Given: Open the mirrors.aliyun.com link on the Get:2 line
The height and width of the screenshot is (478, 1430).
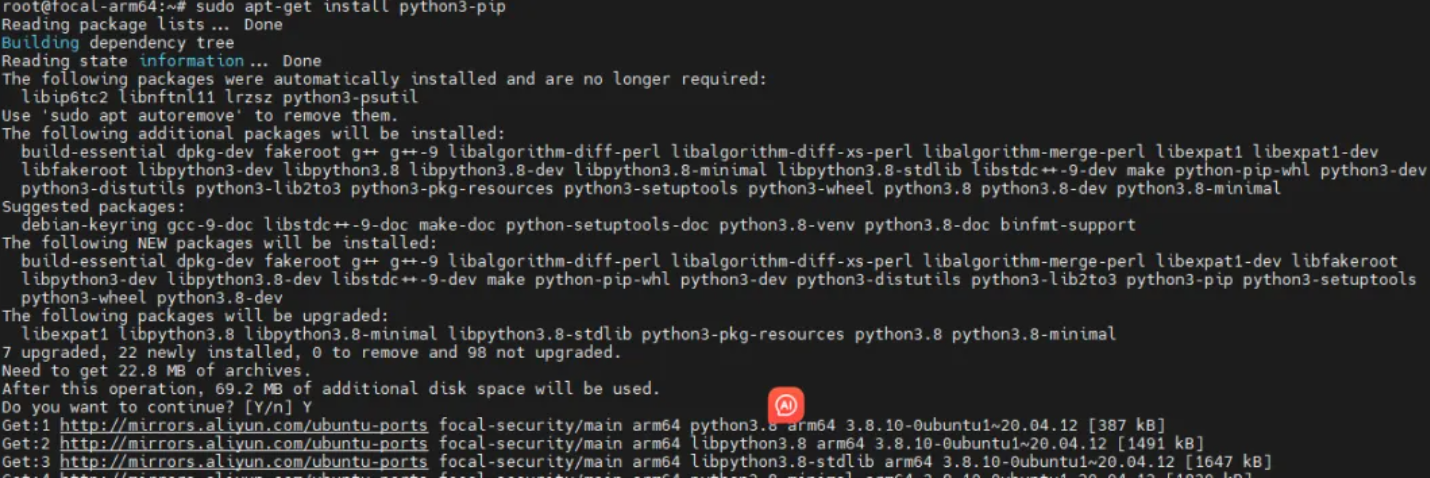Looking at the screenshot, I should click(244, 443).
